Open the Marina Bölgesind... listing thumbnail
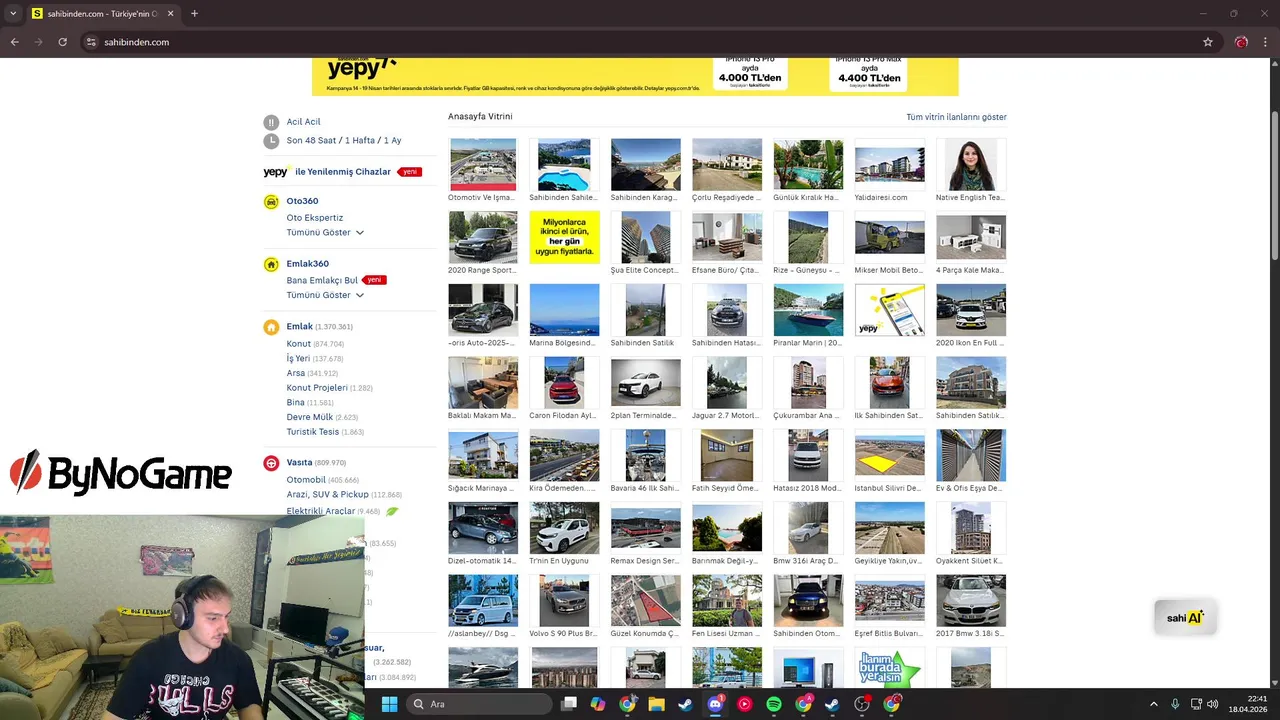The image size is (1280, 720). [x=564, y=310]
